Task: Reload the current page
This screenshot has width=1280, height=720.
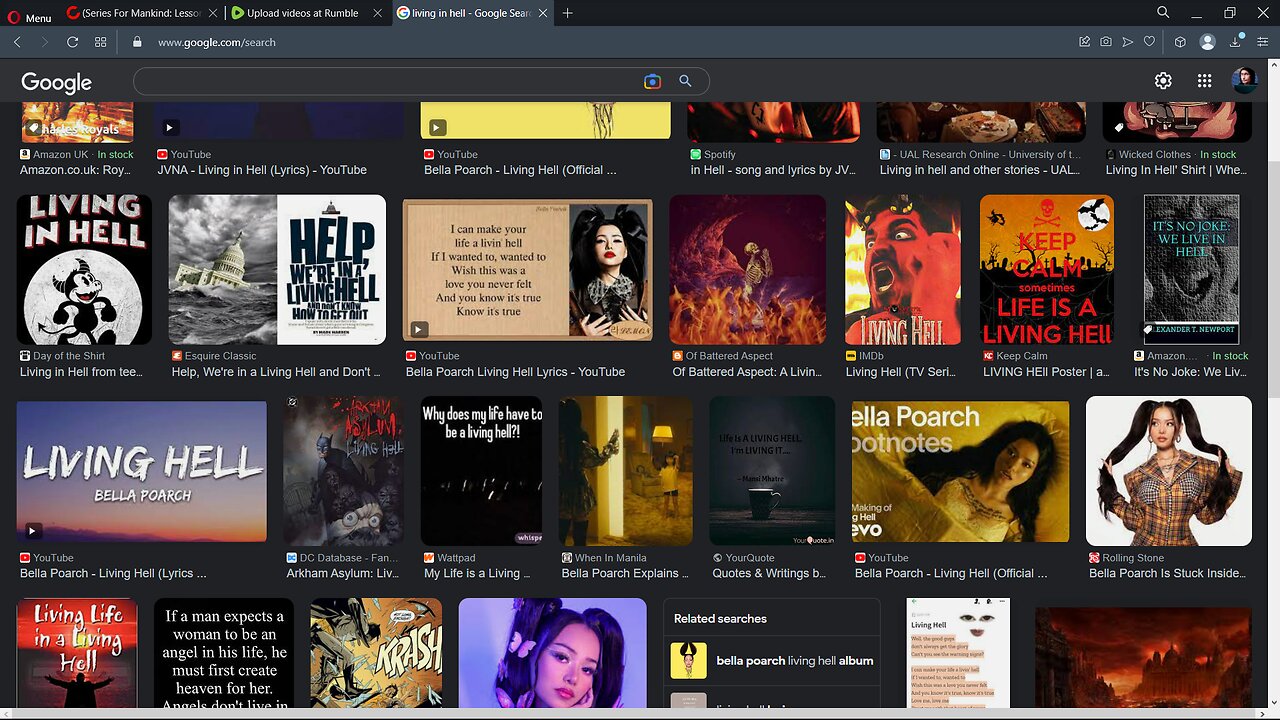Action: coord(72,42)
